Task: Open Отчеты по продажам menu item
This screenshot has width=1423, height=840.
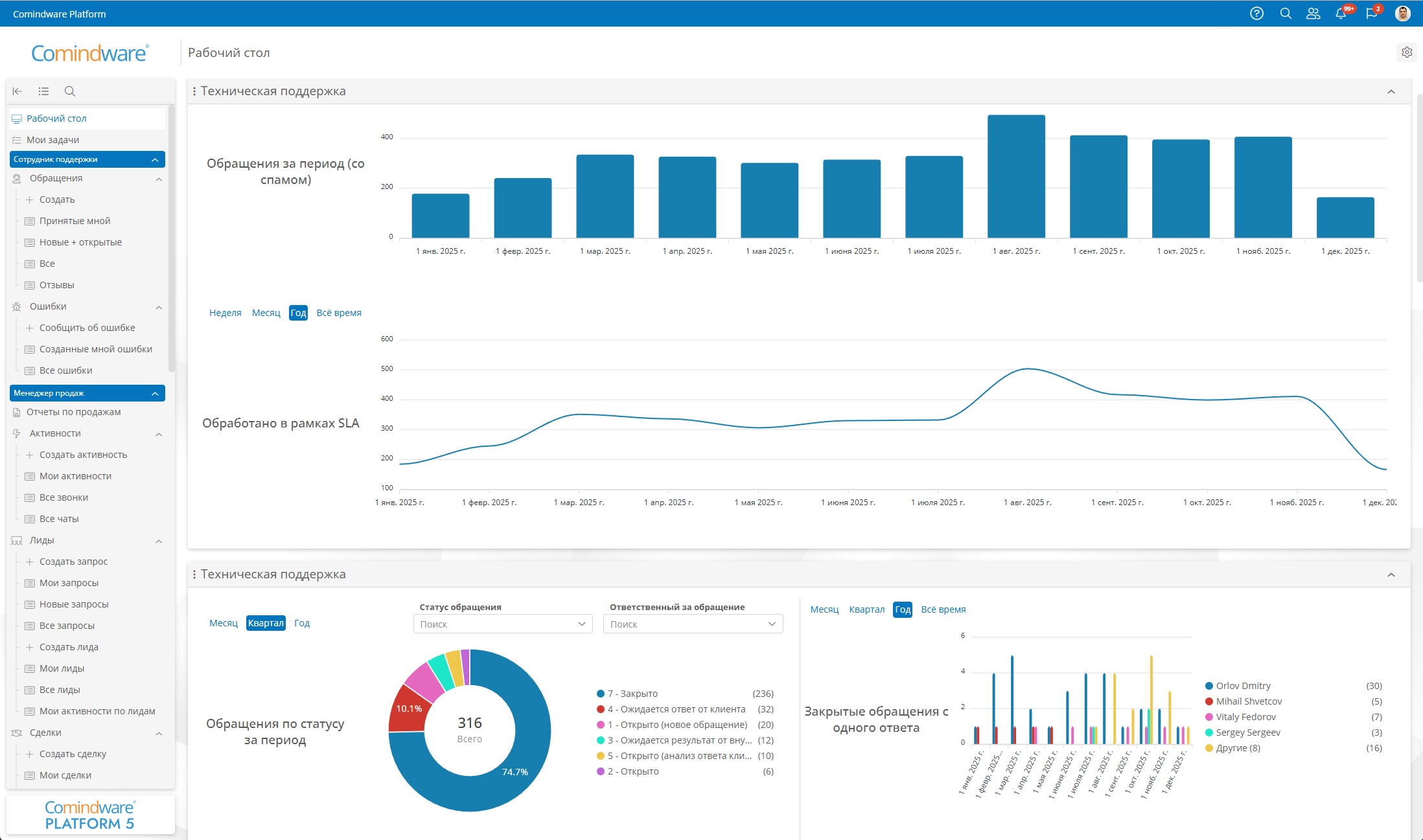Action: 73,412
